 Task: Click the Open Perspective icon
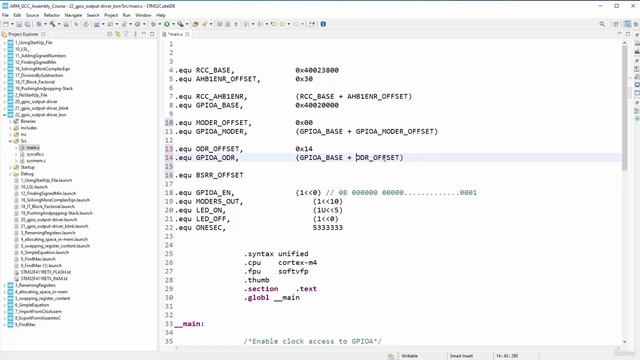616,24
